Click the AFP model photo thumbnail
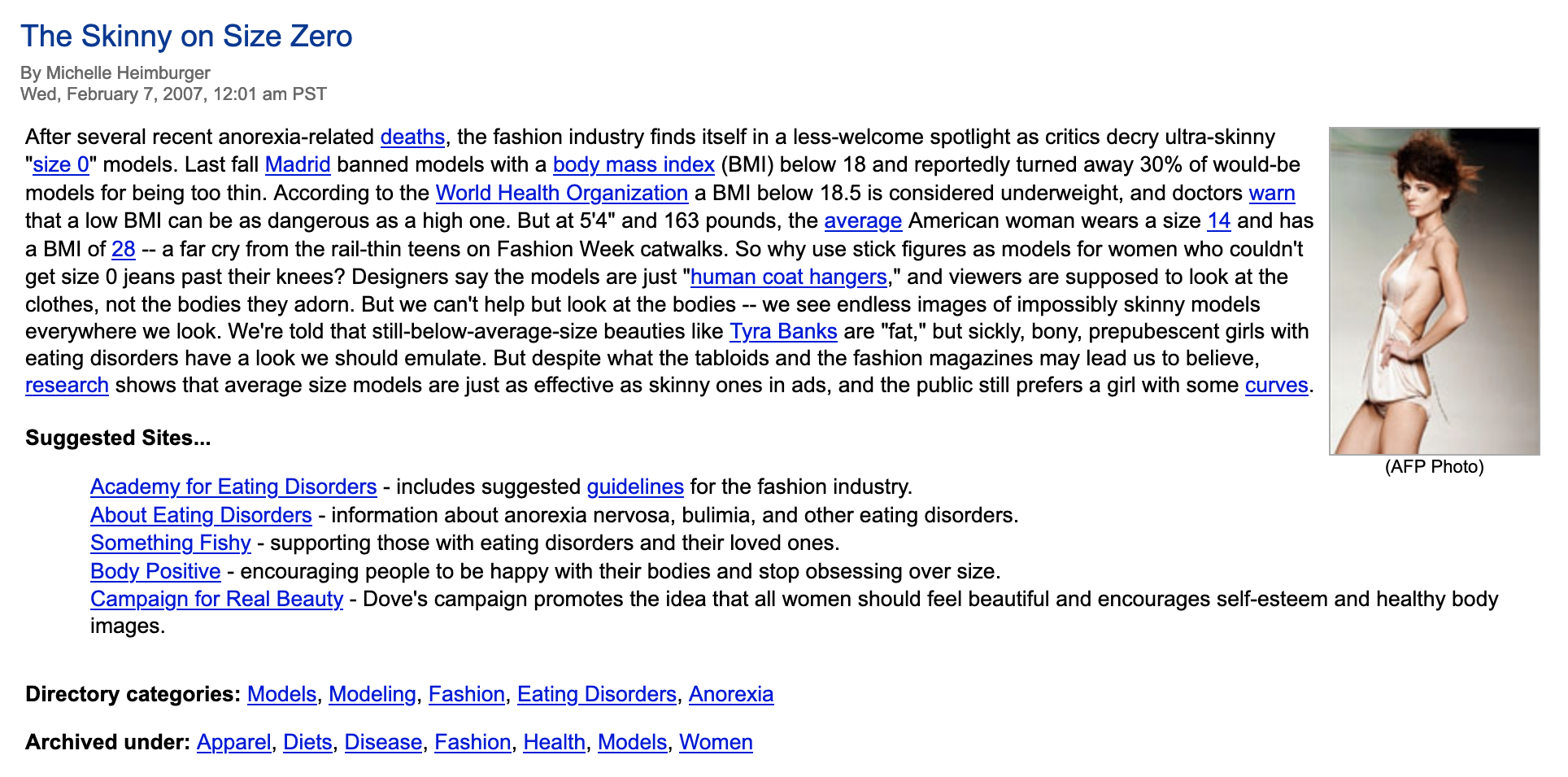 (1434, 291)
